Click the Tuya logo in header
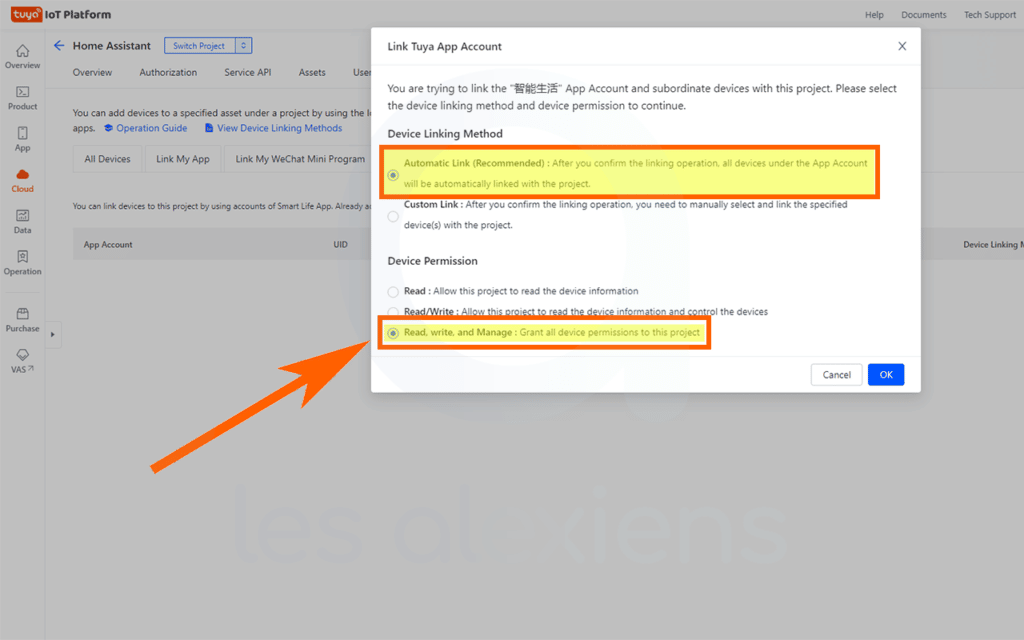Viewport: 1024px width, 640px height. 27,14
